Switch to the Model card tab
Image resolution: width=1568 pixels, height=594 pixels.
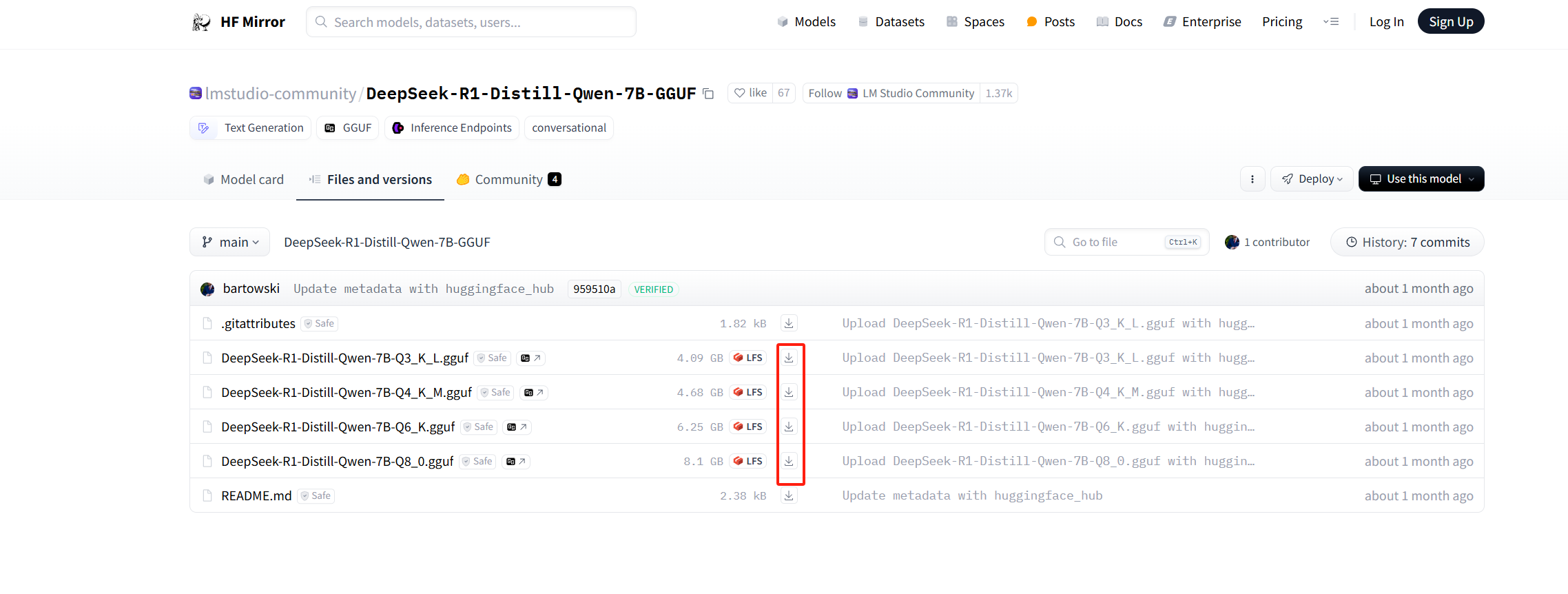point(244,180)
